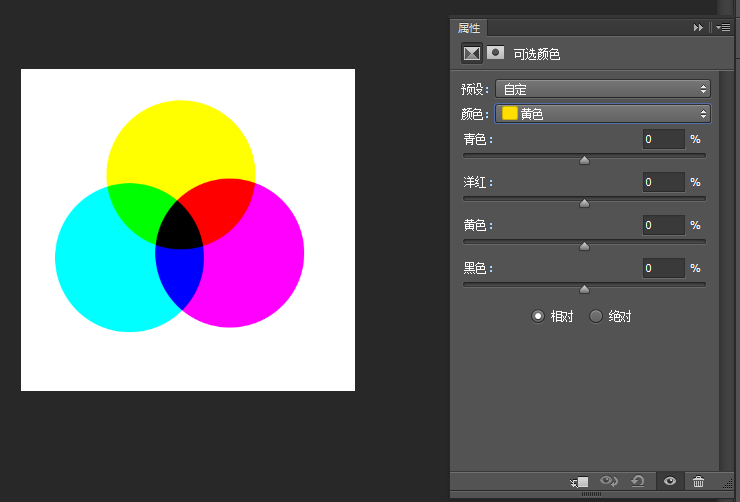Open the 预设 preset dropdown
The height and width of the screenshot is (502, 740).
(603, 89)
